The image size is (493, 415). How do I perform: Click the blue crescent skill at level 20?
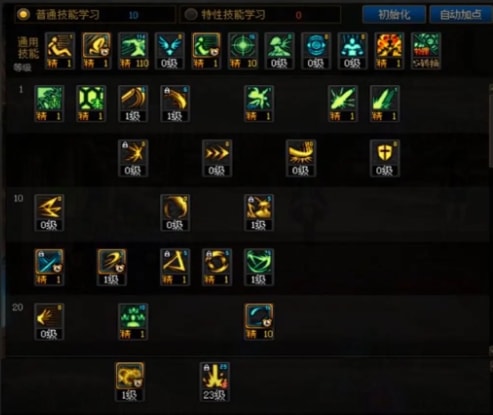[259, 322]
